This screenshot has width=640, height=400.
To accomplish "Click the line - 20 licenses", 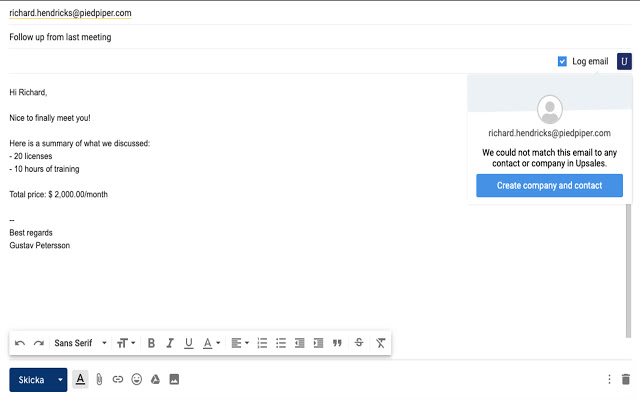I will [31, 156].
